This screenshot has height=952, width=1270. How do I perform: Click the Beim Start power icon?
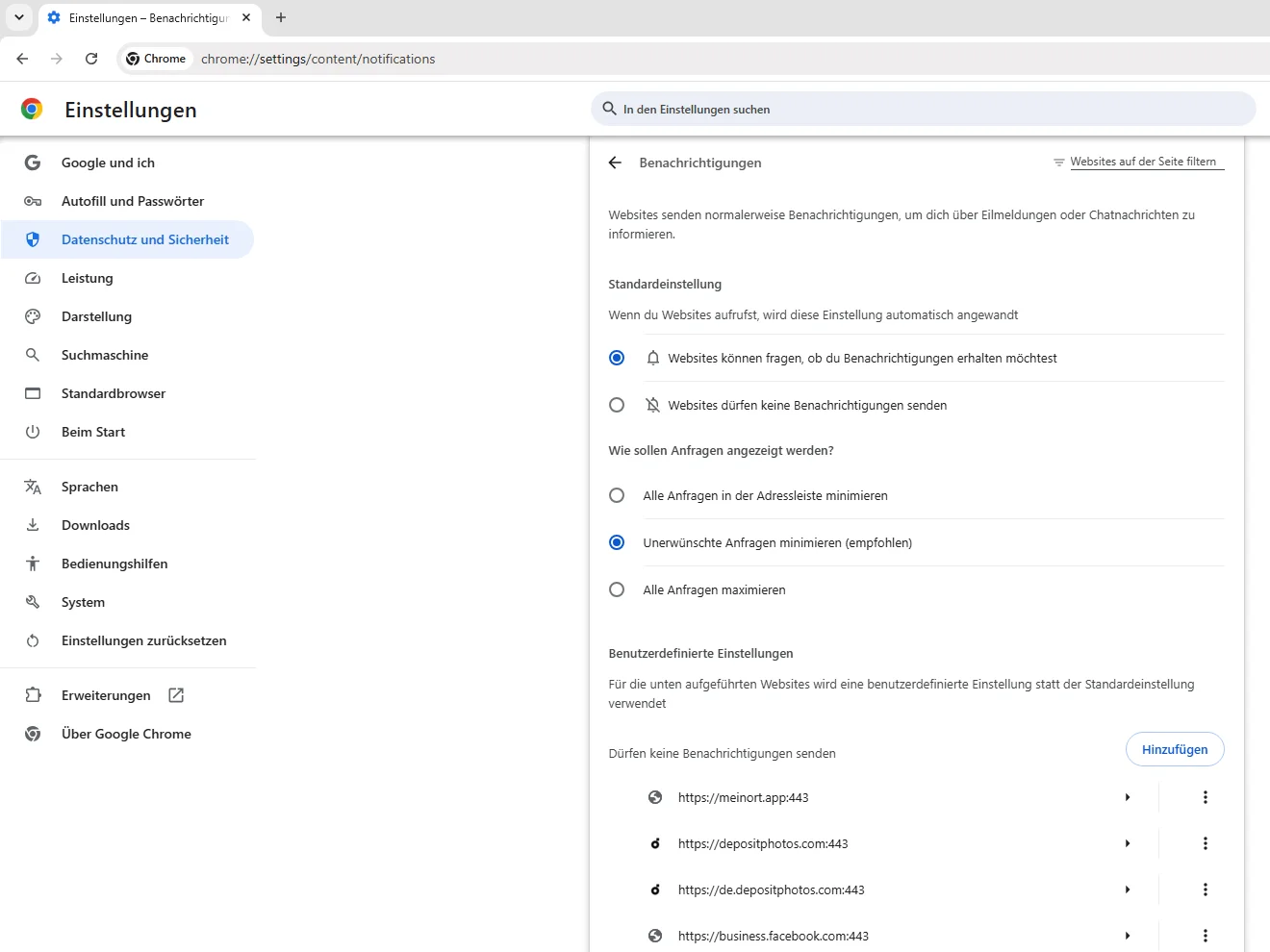pos(33,432)
